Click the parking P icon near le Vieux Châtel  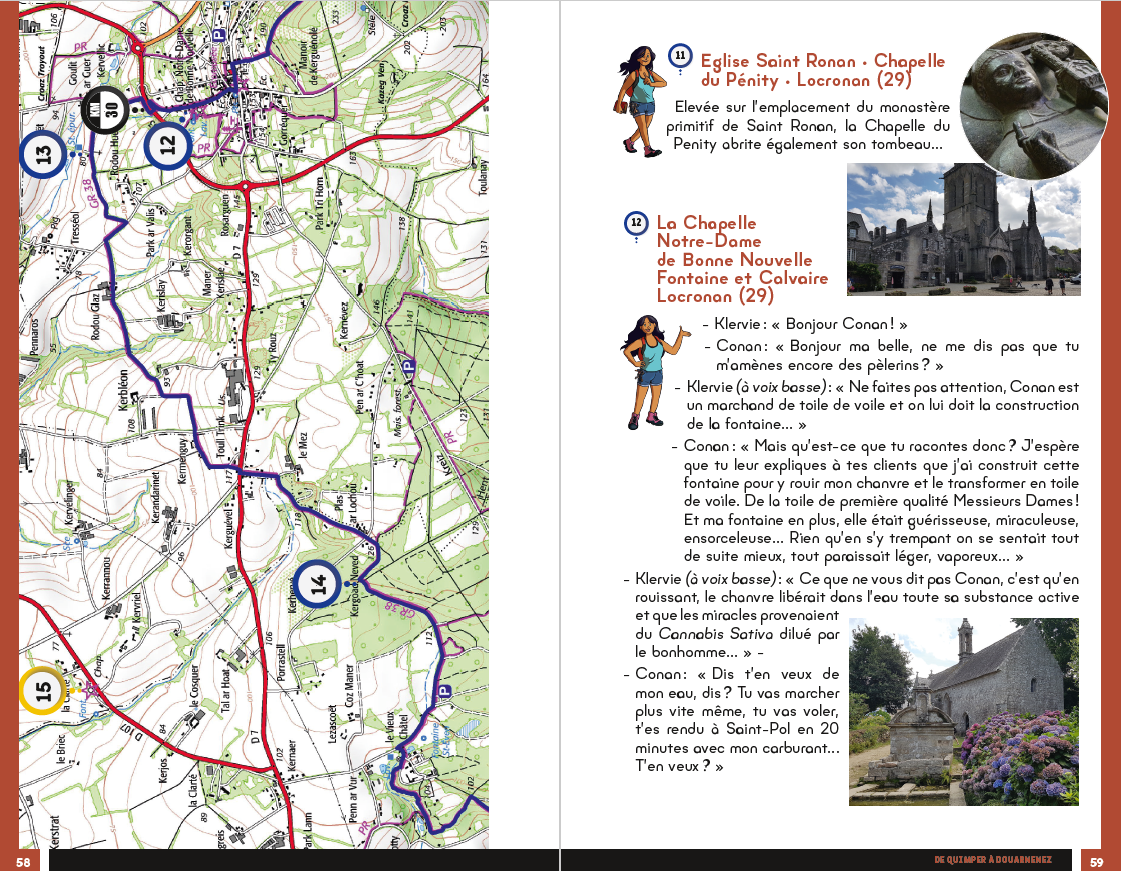coord(444,691)
